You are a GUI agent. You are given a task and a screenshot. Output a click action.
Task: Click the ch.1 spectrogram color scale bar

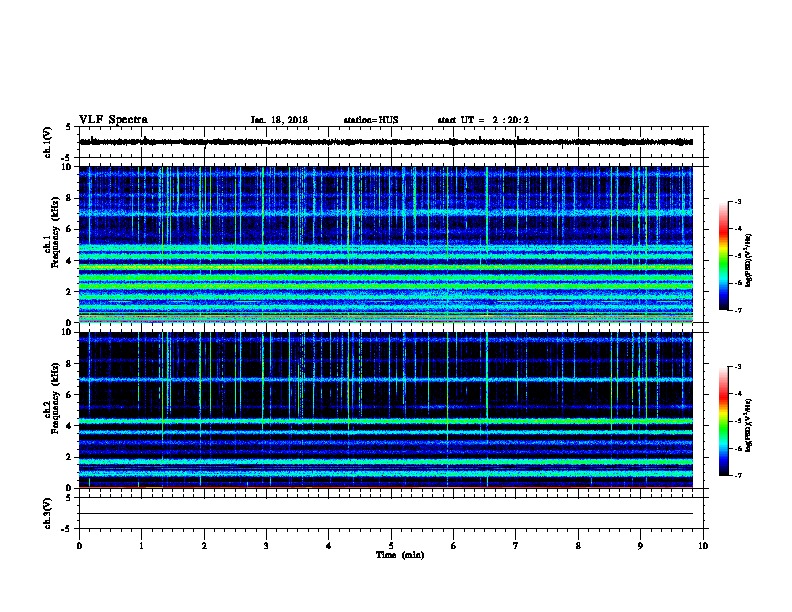724,256
